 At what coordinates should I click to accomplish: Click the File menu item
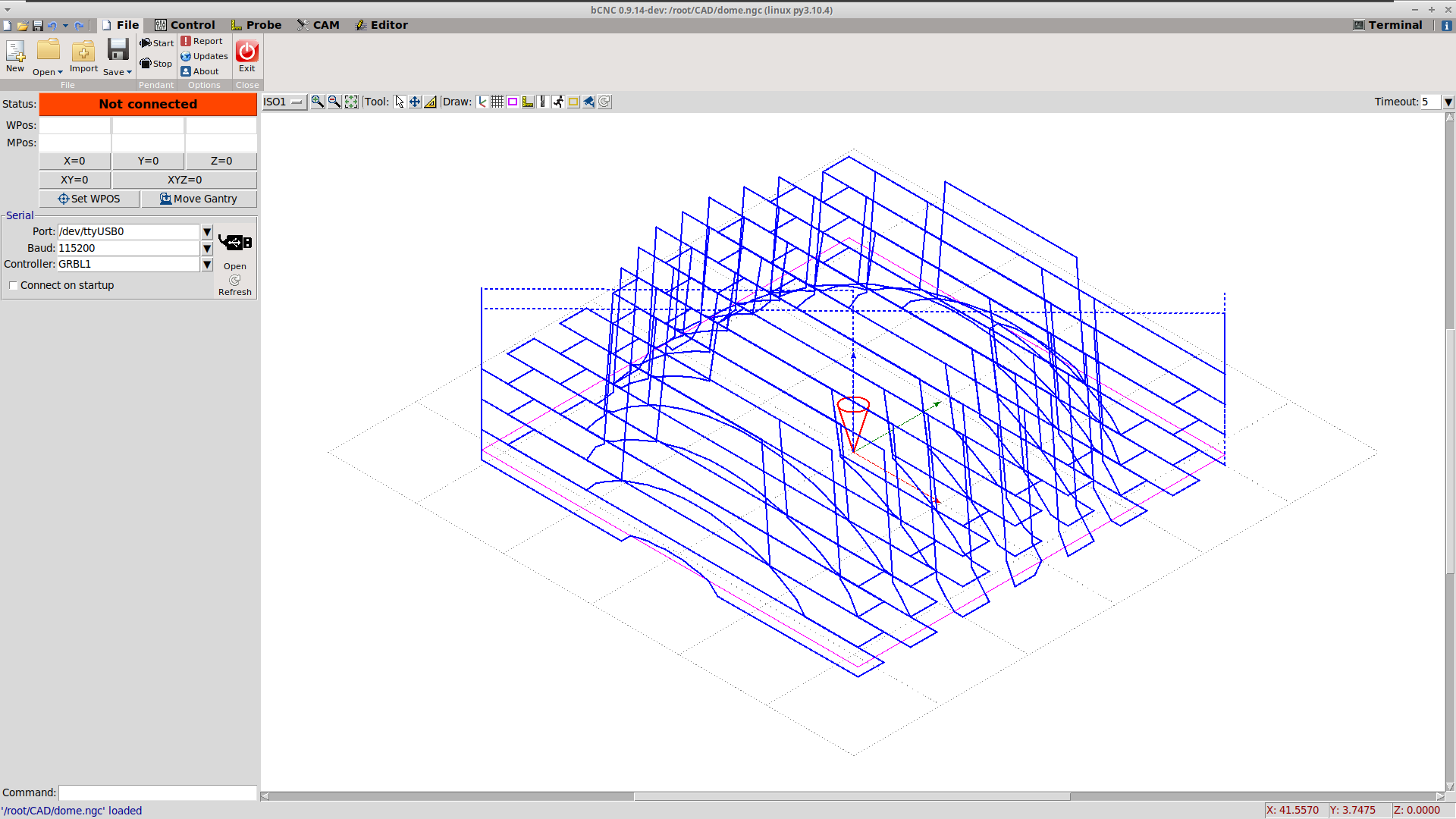128,24
